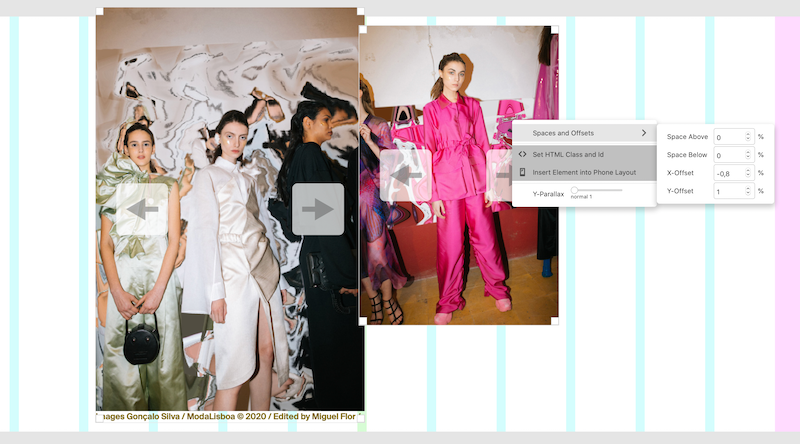The image size is (800, 444).
Task: Click the X-Offset value field
Action: pyautogui.click(x=727, y=173)
